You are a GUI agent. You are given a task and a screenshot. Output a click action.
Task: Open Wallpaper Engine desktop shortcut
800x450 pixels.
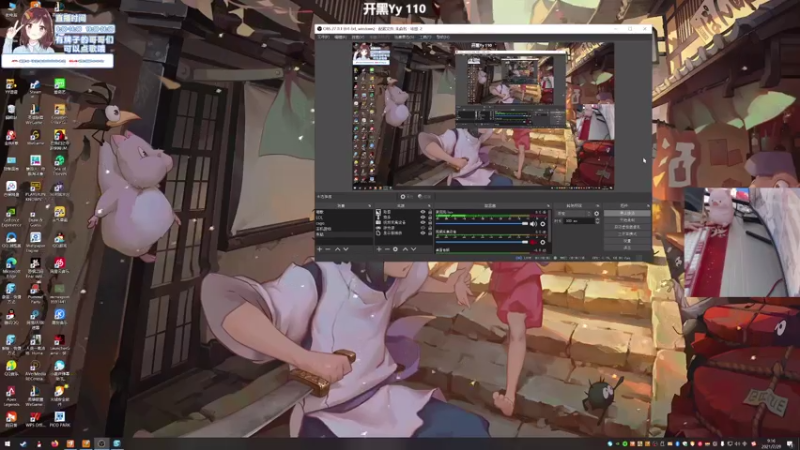point(35,242)
